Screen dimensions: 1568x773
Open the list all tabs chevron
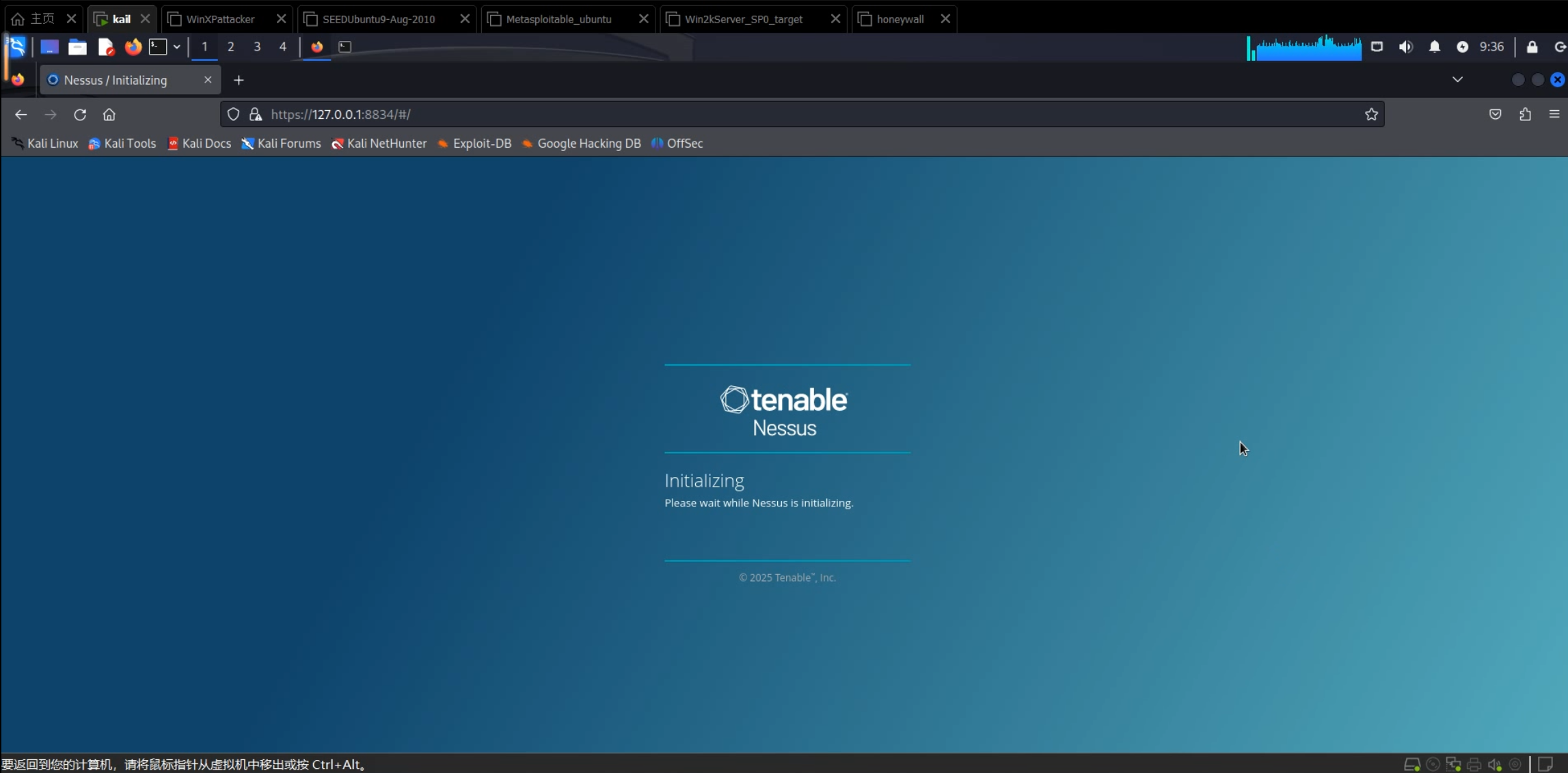[x=1457, y=80]
